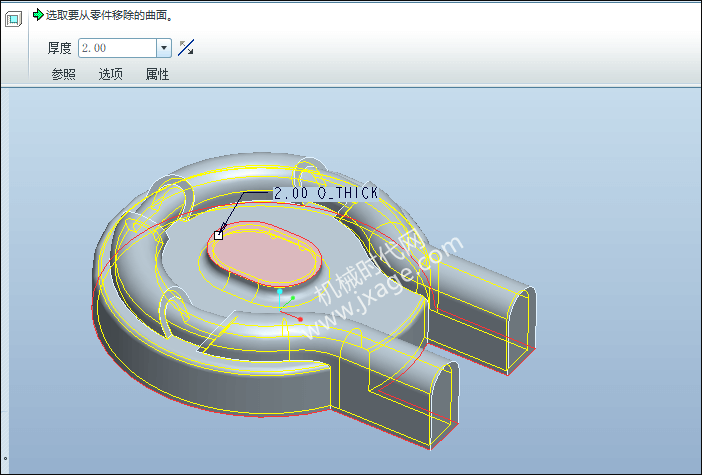Click the shell feature icon
Image resolution: width=702 pixels, height=475 pixels.
tap(13, 19)
